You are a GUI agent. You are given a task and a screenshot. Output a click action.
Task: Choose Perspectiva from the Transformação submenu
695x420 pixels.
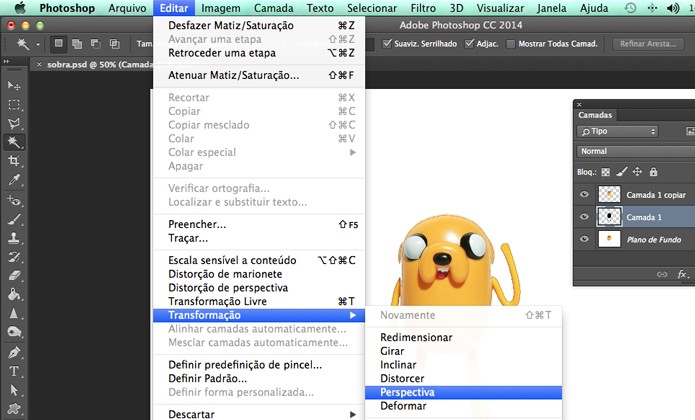click(463, 392)
